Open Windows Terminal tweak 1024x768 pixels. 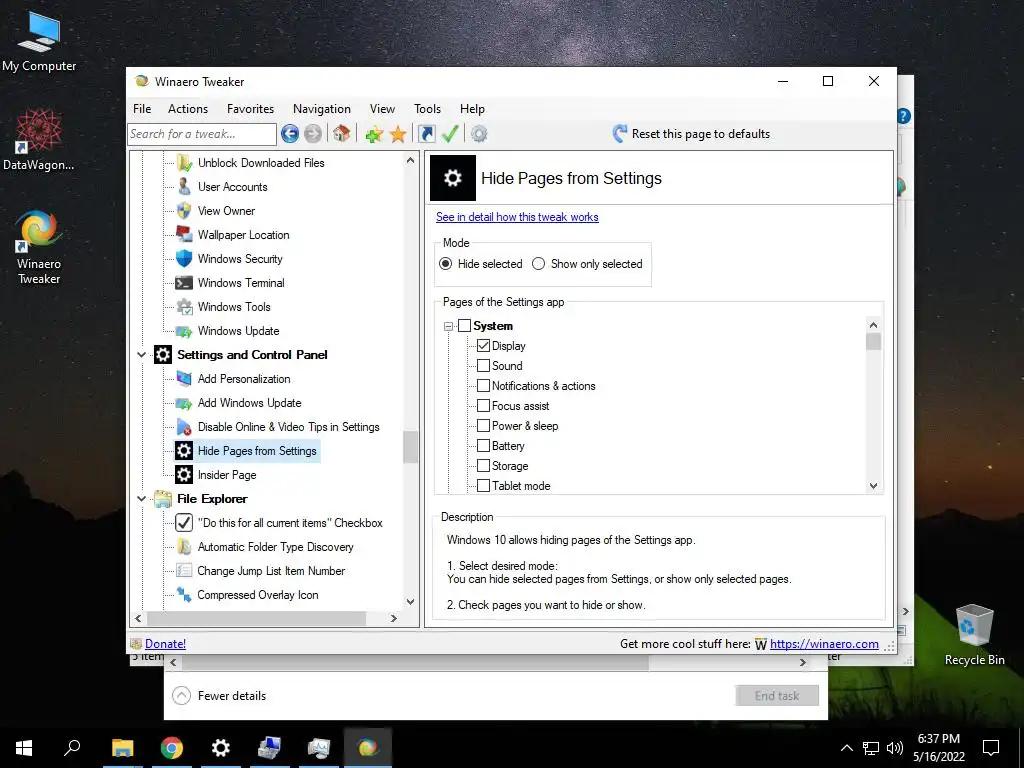(x=241, y=283)
